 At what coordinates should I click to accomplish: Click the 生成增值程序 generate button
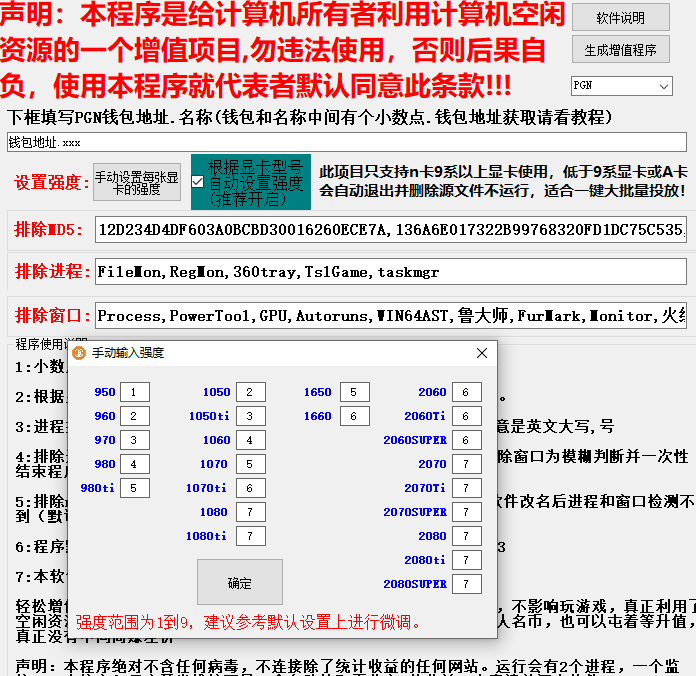click(x=621, y=49)
